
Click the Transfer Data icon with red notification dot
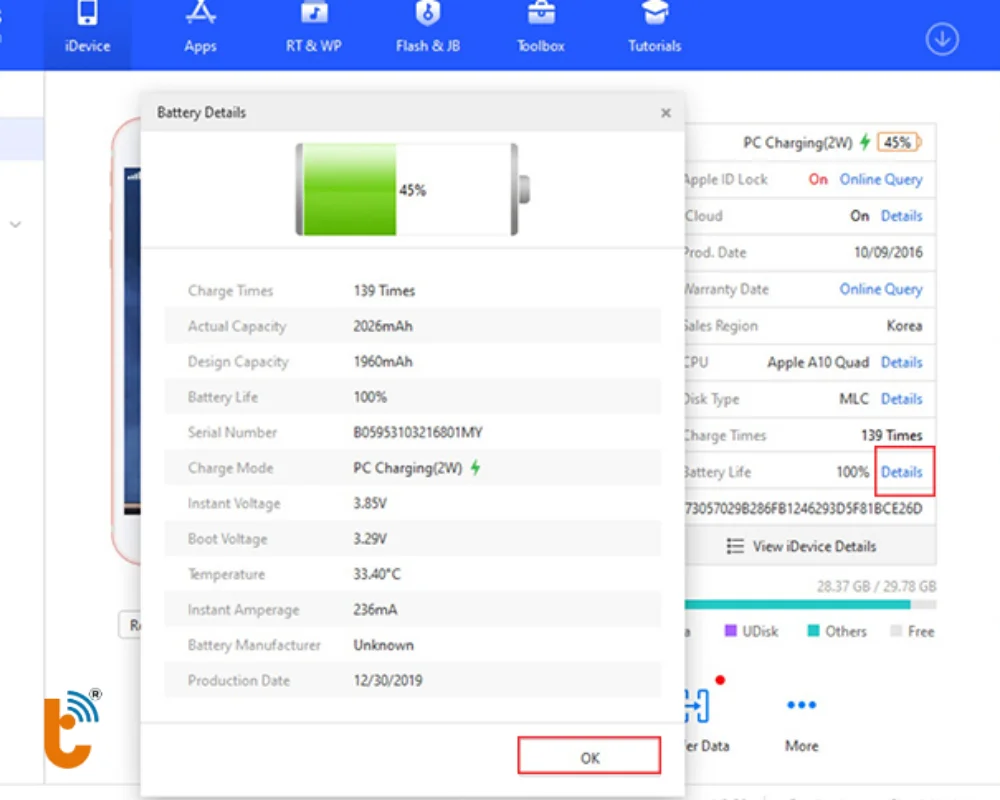(700, 705)
